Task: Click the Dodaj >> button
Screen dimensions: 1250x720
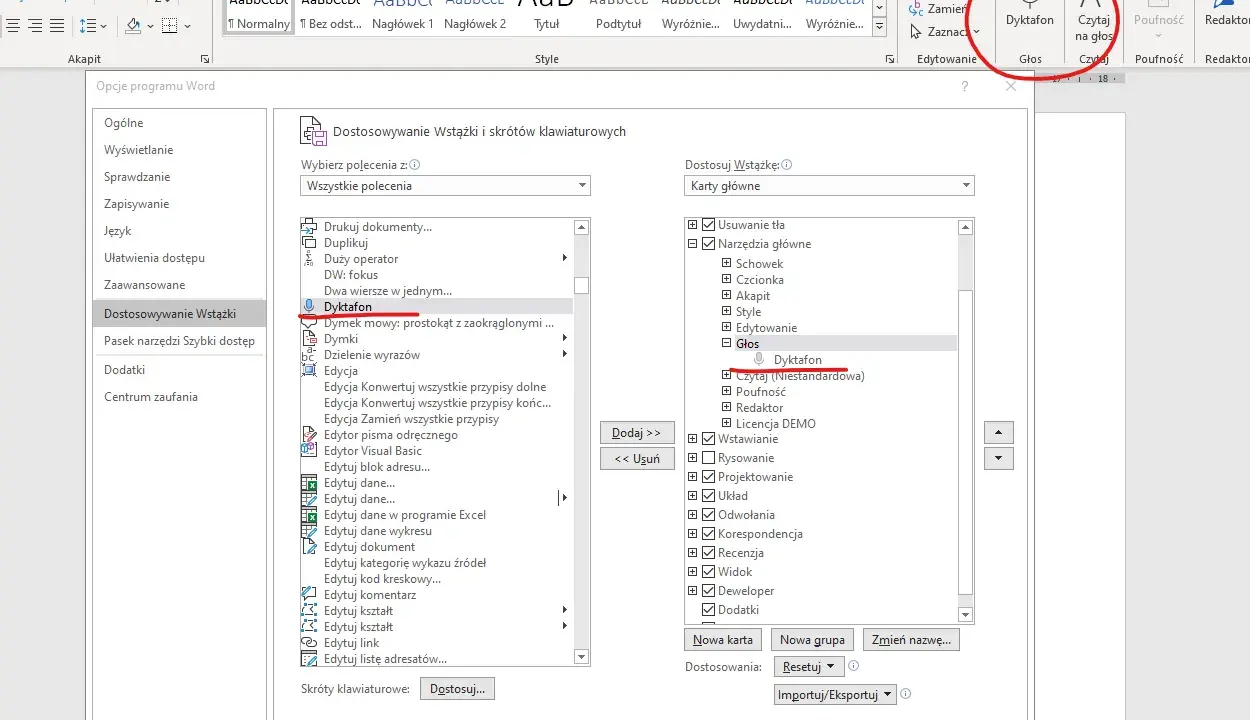Action: click(x=637, y=433)
